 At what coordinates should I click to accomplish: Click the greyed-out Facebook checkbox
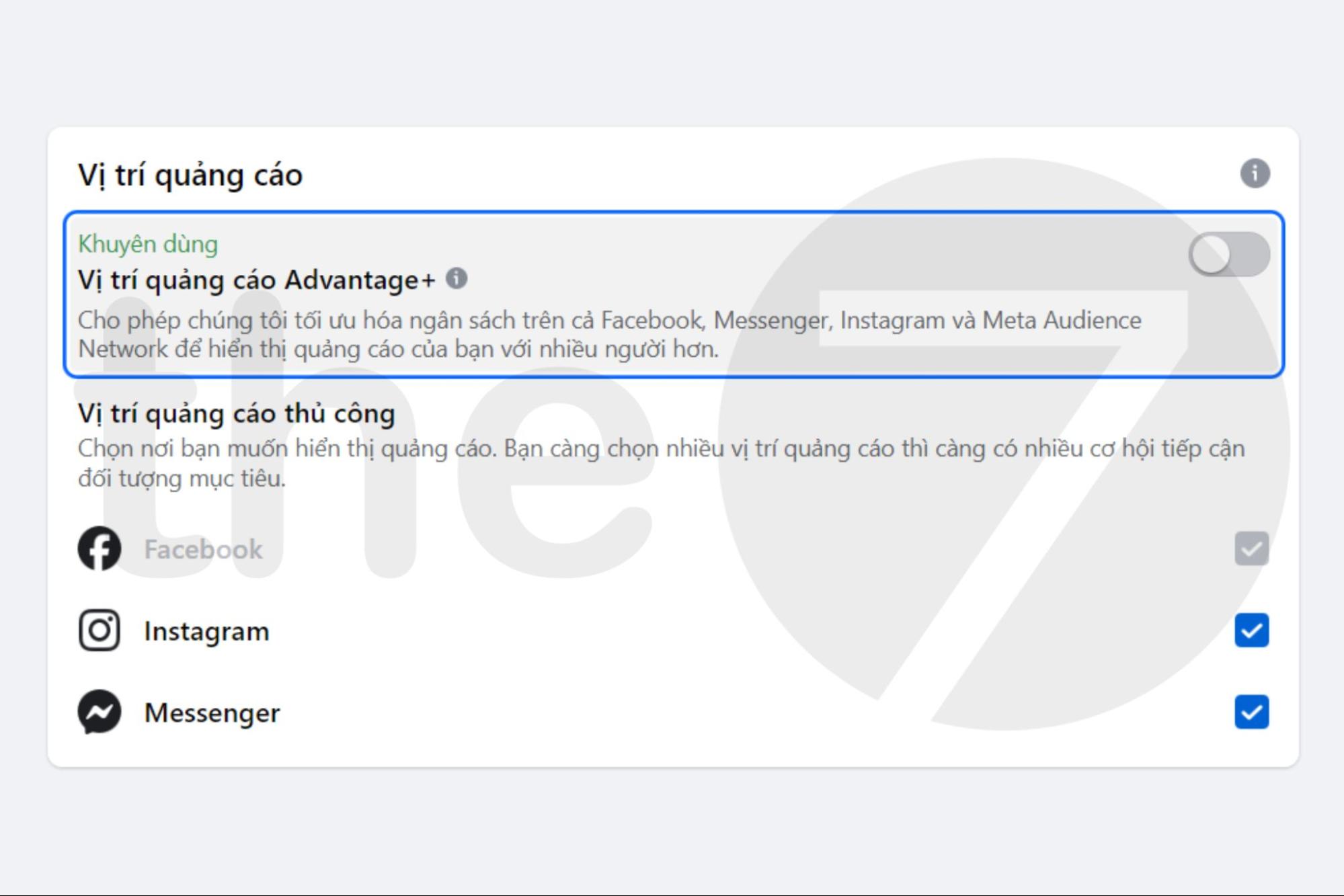pyautogui.click(x=1251, y=548)
